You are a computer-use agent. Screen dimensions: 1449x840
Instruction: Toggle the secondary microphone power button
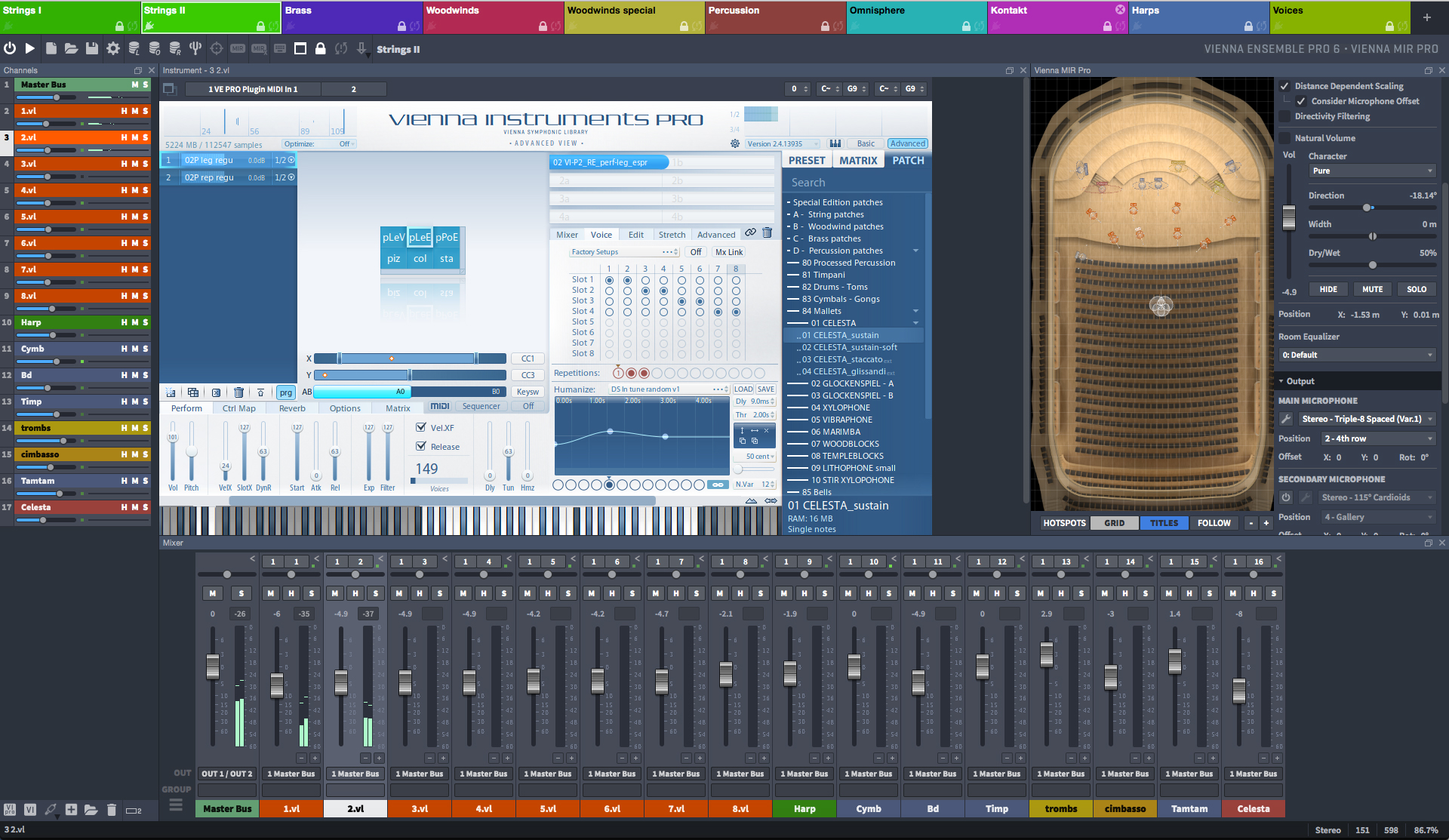point(1286,497)
